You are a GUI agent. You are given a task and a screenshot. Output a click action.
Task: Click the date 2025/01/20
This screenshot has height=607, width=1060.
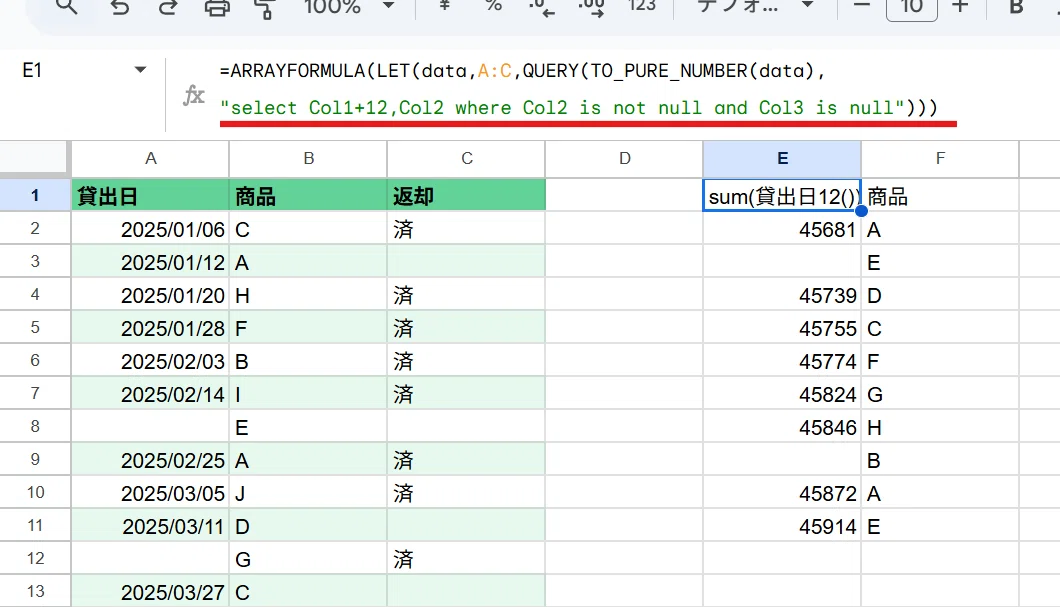click(172, 295)
